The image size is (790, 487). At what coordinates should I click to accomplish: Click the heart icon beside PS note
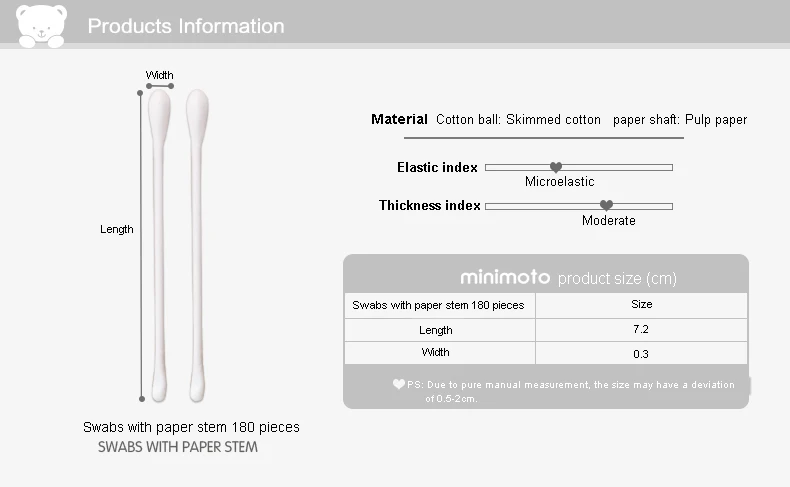point(399,384)
